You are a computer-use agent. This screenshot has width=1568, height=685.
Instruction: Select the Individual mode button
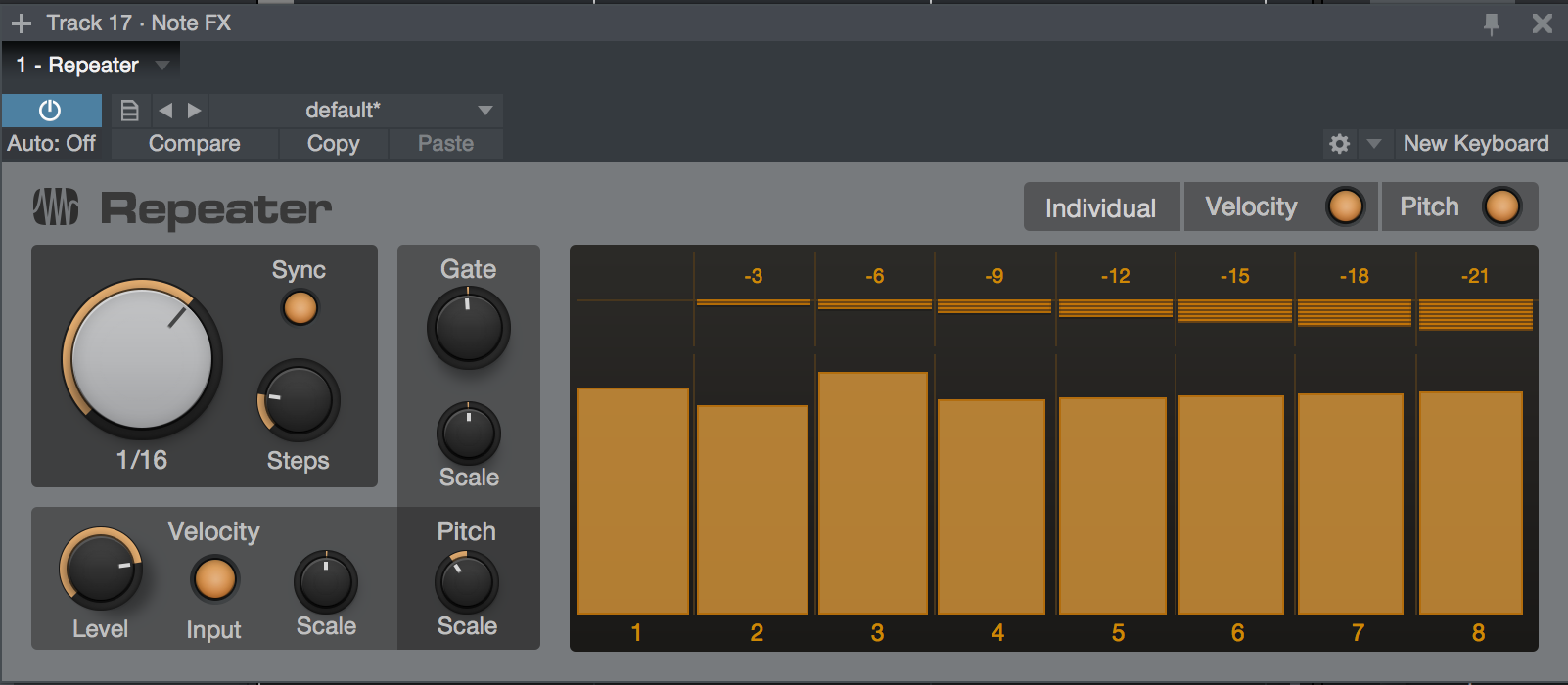pyautogui.click(x=1101, y=207)
